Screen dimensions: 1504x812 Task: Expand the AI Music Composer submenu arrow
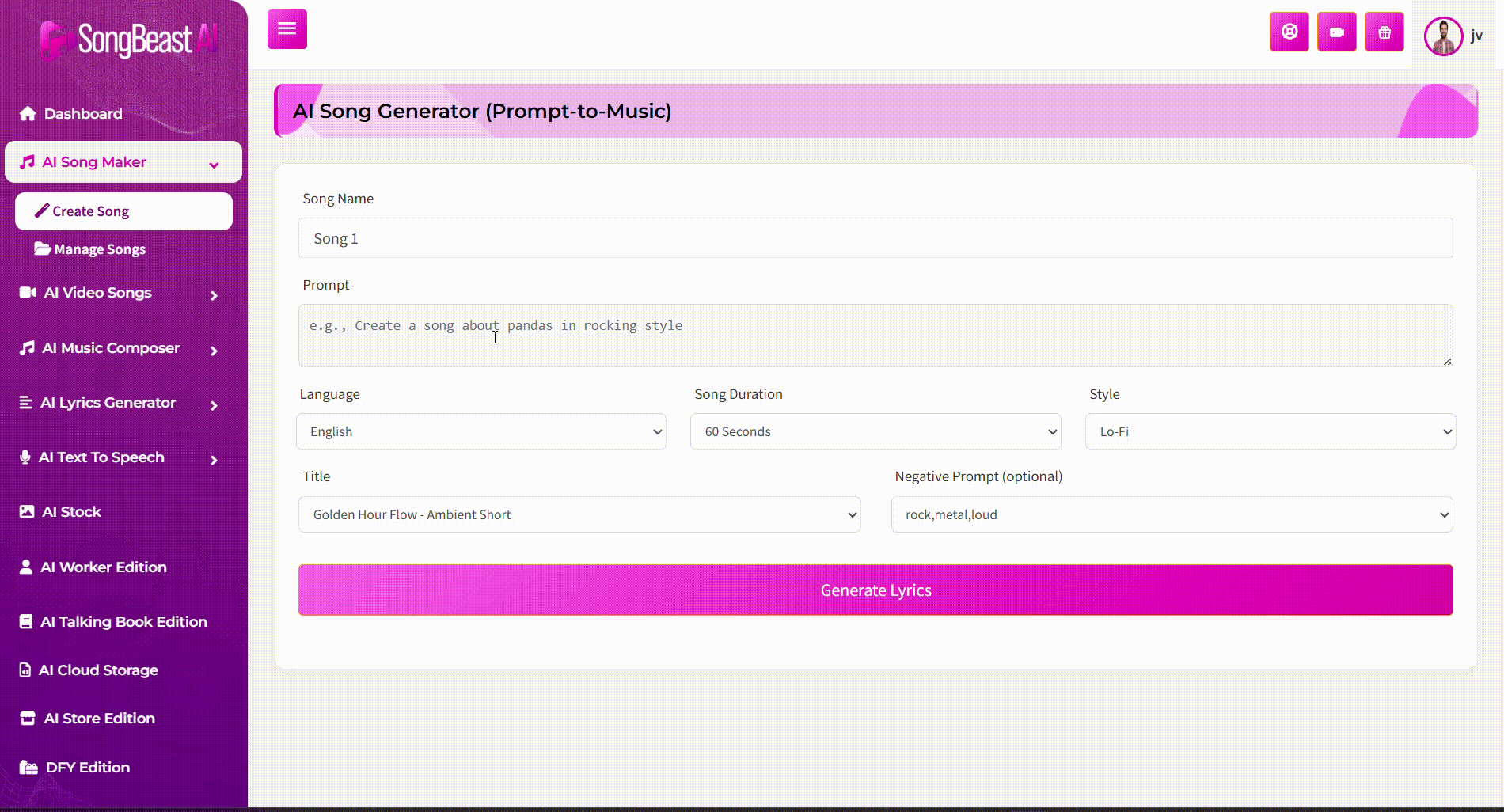[x=214, y=351]
